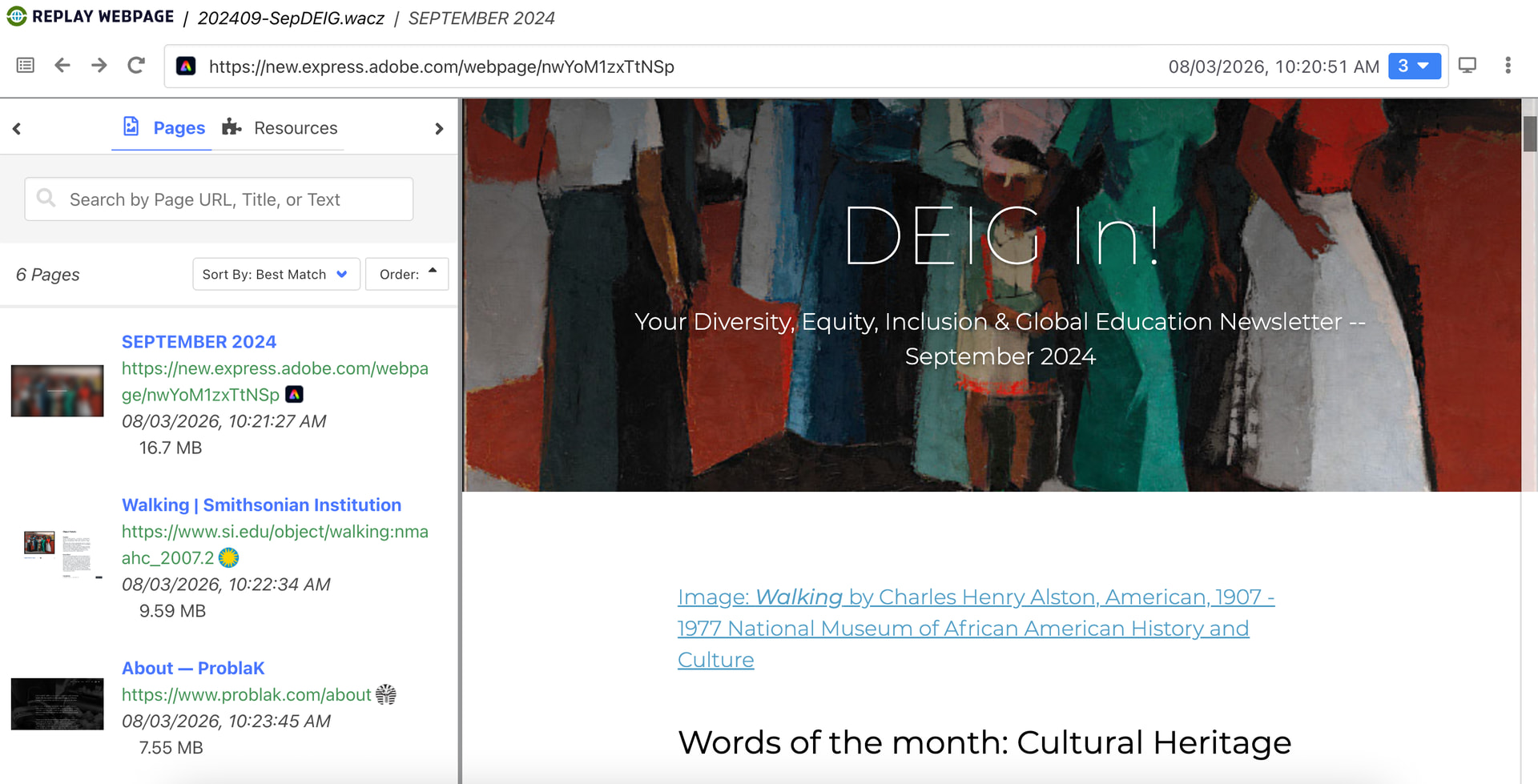Click the Smithsonian sunburst favicon
The image size is (1538, 784).
click(x=228, y=557)
